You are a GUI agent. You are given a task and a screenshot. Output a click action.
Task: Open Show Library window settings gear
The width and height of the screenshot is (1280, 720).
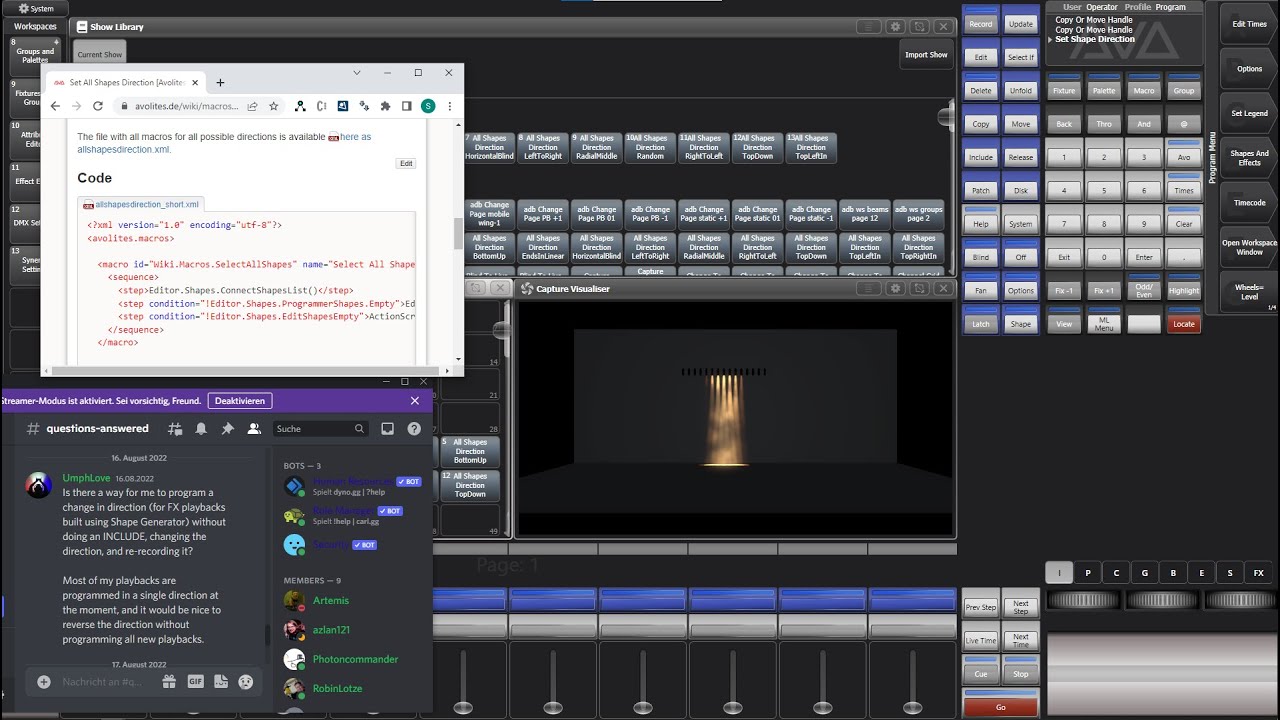coord(895,27)
